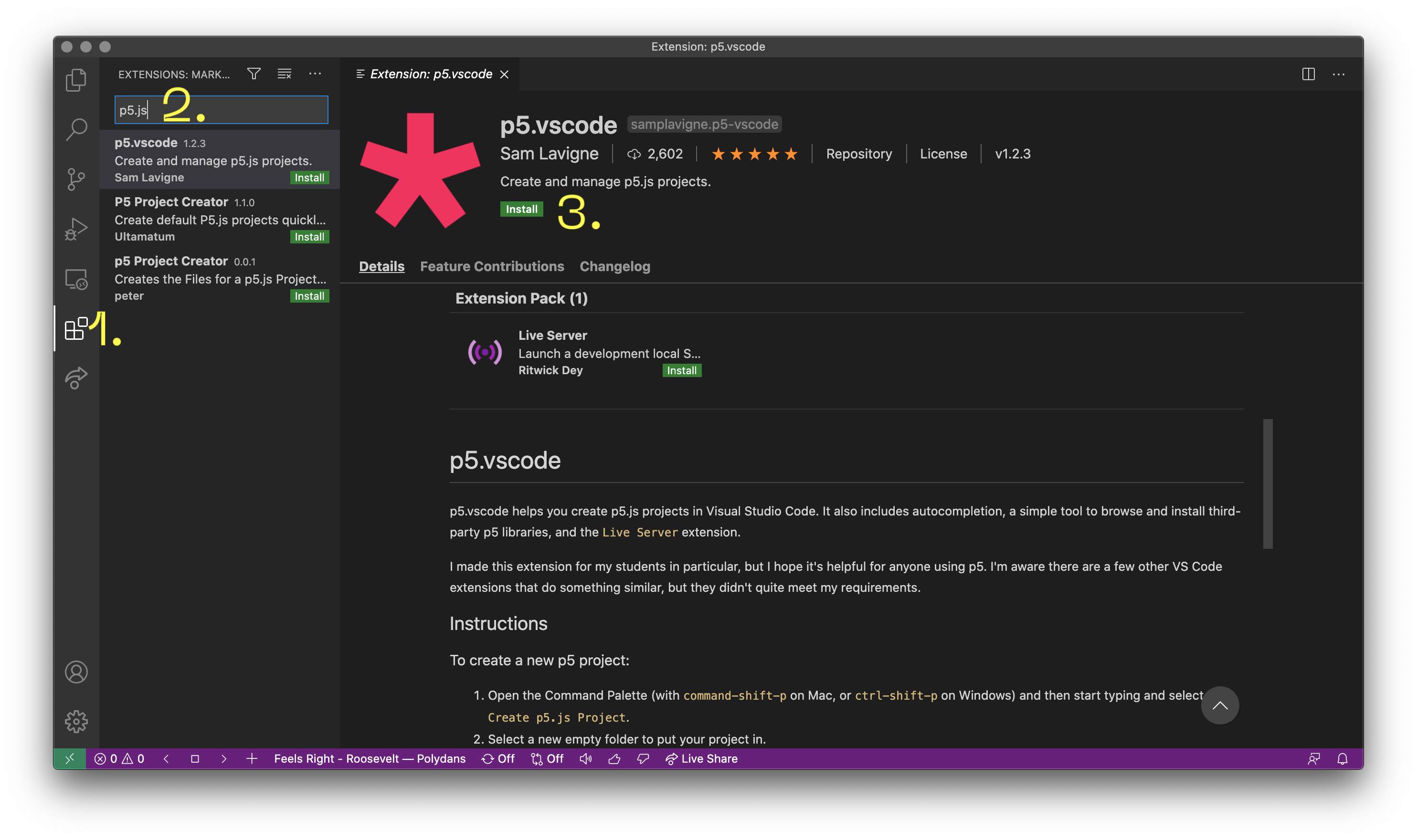This screenshot has width=1417, height=840.
Task: Click the scroll-to-top arrow button
Action: pos(1219,705)
